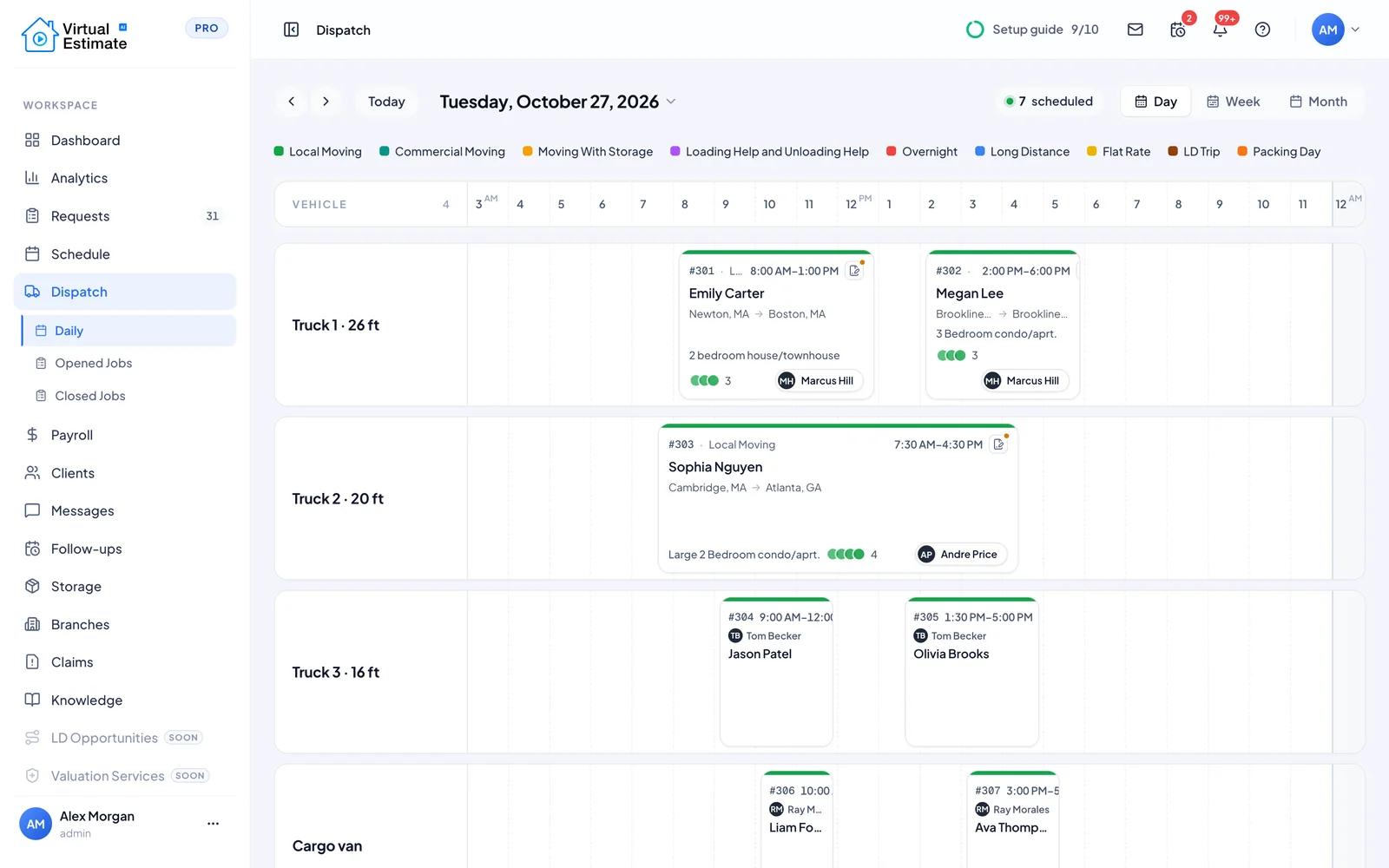Select Daily under Dispatch
This screenshot has width=1389, height=868.
tap(129, 331)
